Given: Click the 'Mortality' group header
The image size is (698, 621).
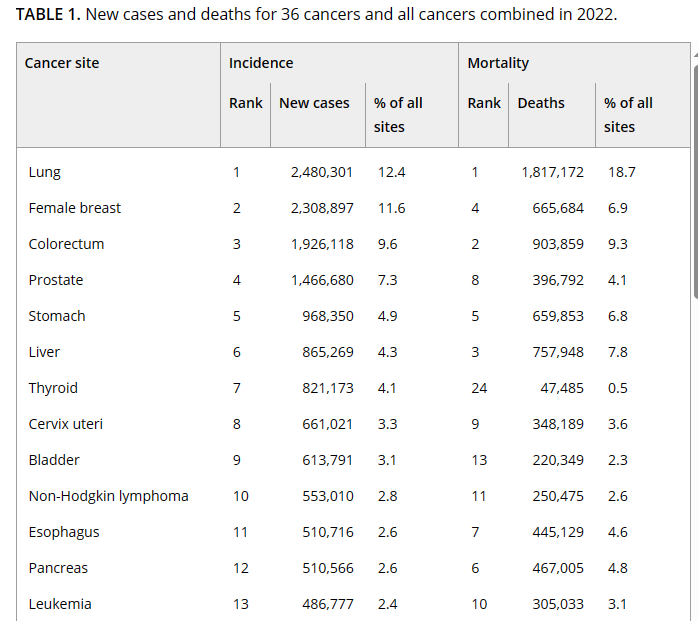Looking at the screenshot, I should point(498,63).
